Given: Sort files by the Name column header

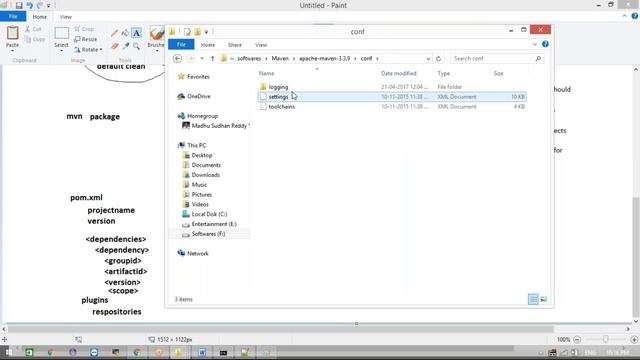Looking at the screenshot, I should pos(267,73).
